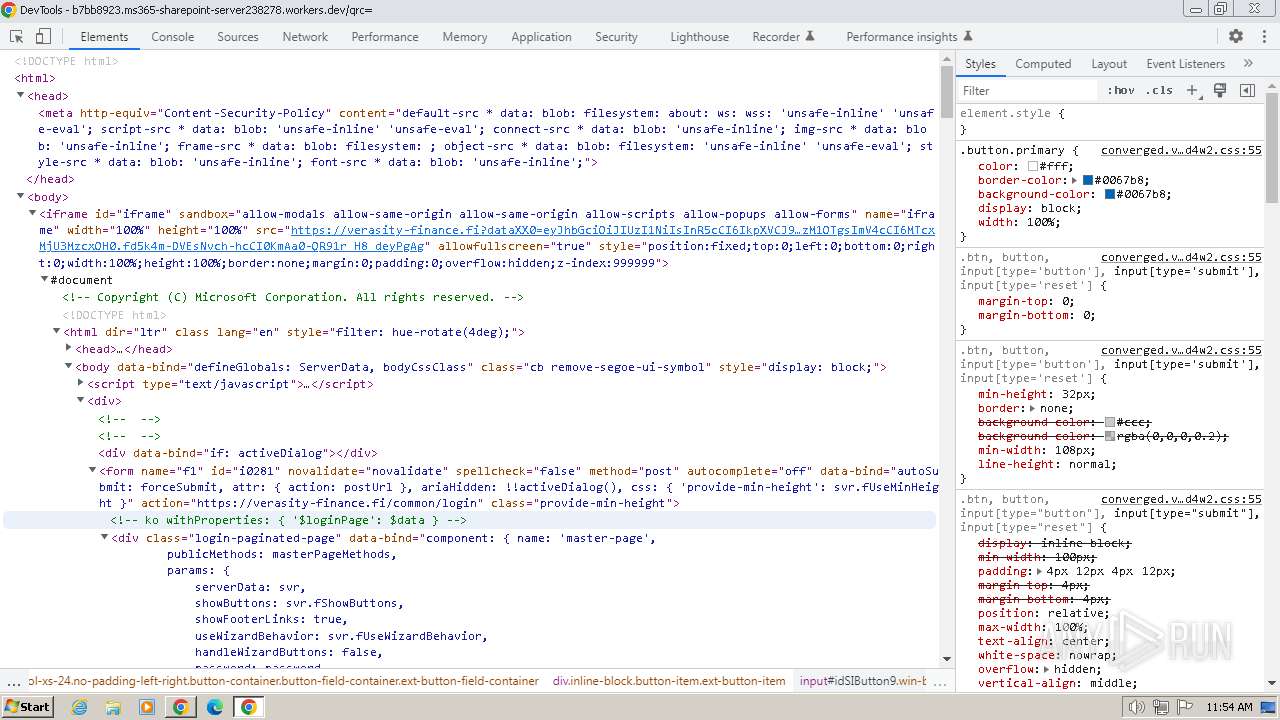Screen dimensions: 1280x720
Task: Open the Recorder tab
Action: pos(783,36)
